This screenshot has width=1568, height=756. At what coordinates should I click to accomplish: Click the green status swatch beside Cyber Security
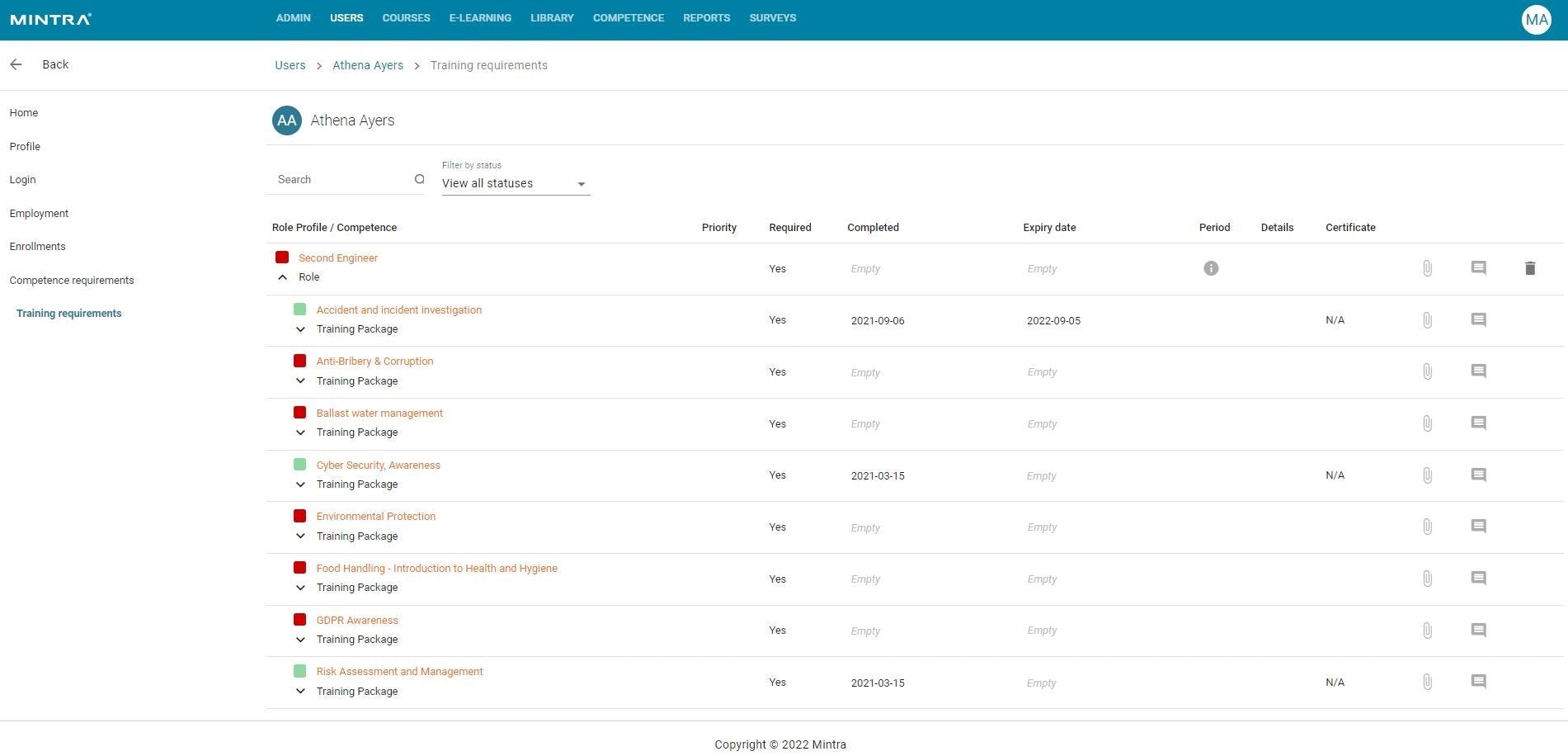point(300,464)
